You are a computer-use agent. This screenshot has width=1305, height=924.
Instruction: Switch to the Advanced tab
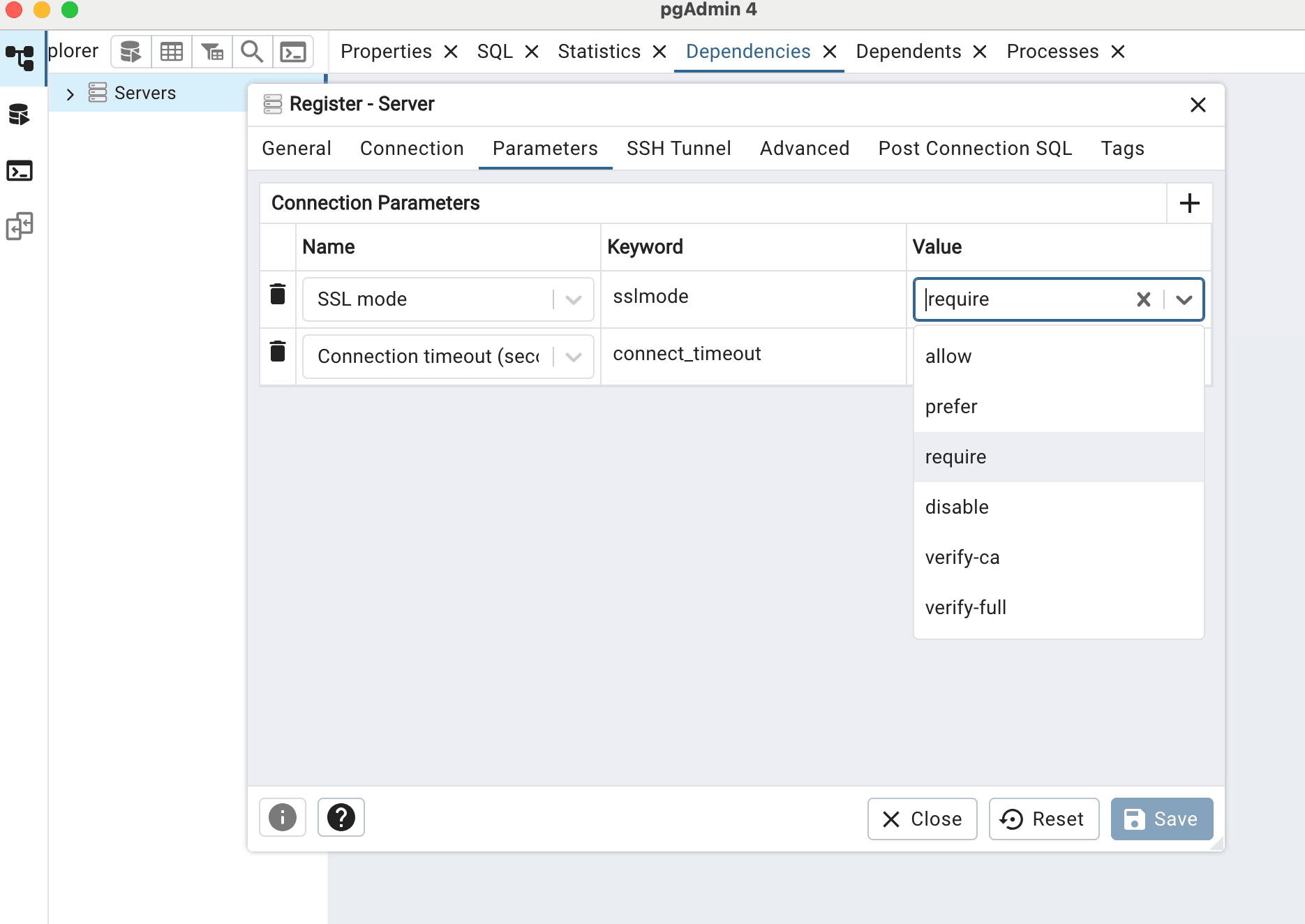pyautogui.click(x=805, y=149)
